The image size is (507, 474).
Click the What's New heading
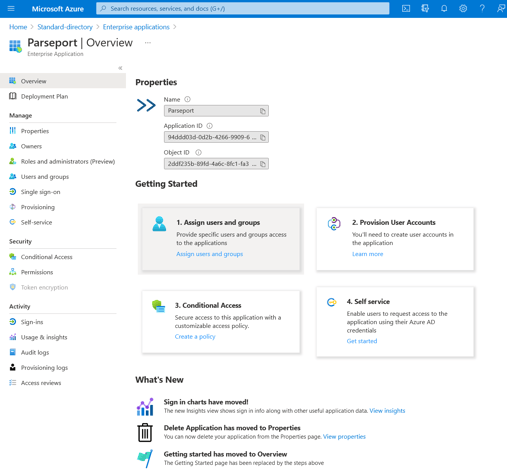tap(159, 380)
